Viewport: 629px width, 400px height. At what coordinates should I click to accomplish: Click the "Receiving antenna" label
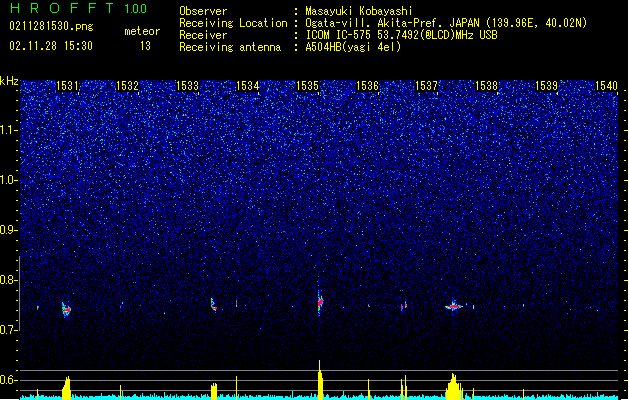coord(230,47)
